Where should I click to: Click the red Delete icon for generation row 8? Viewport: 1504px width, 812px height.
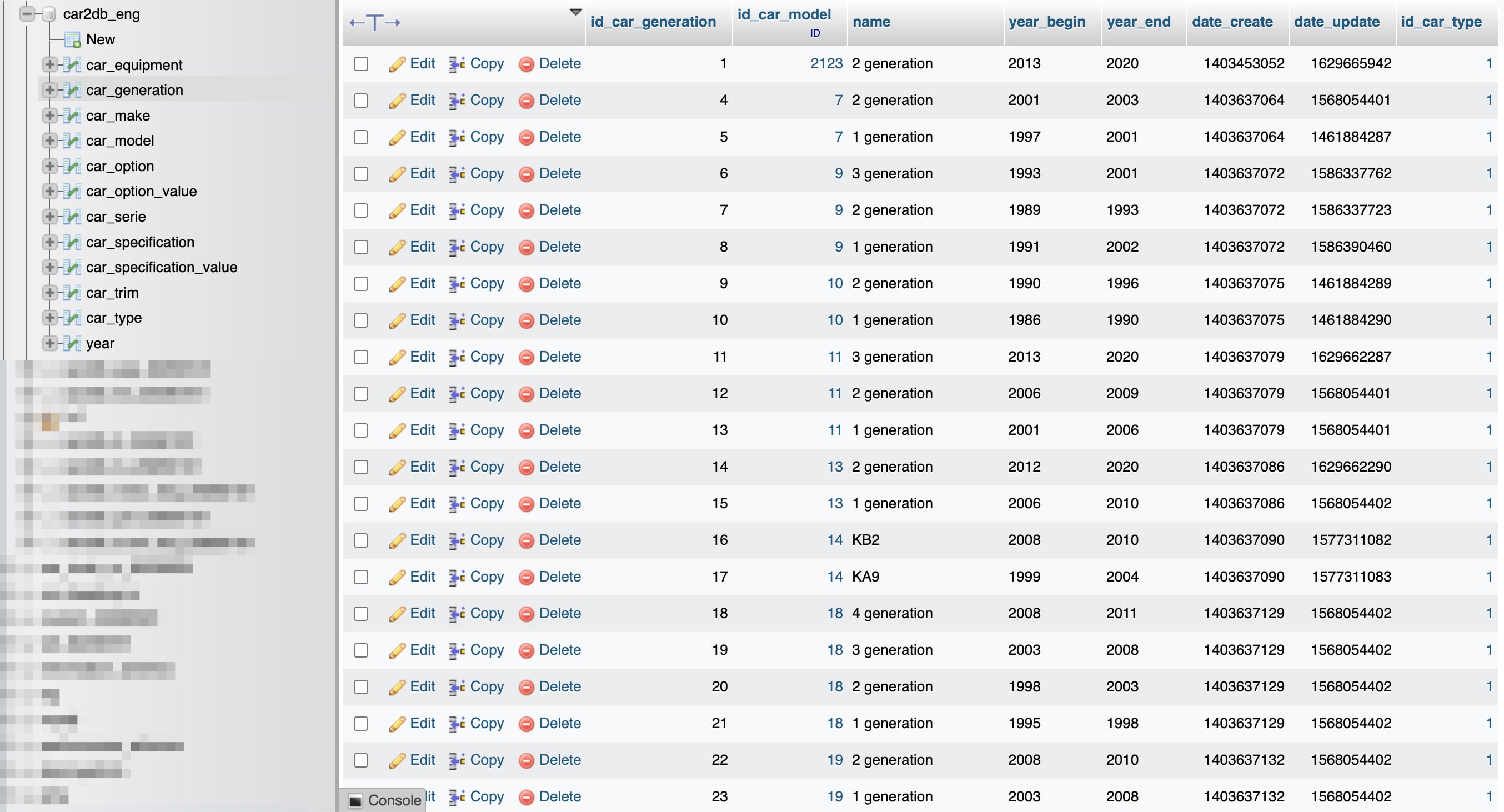click(526, 247)
